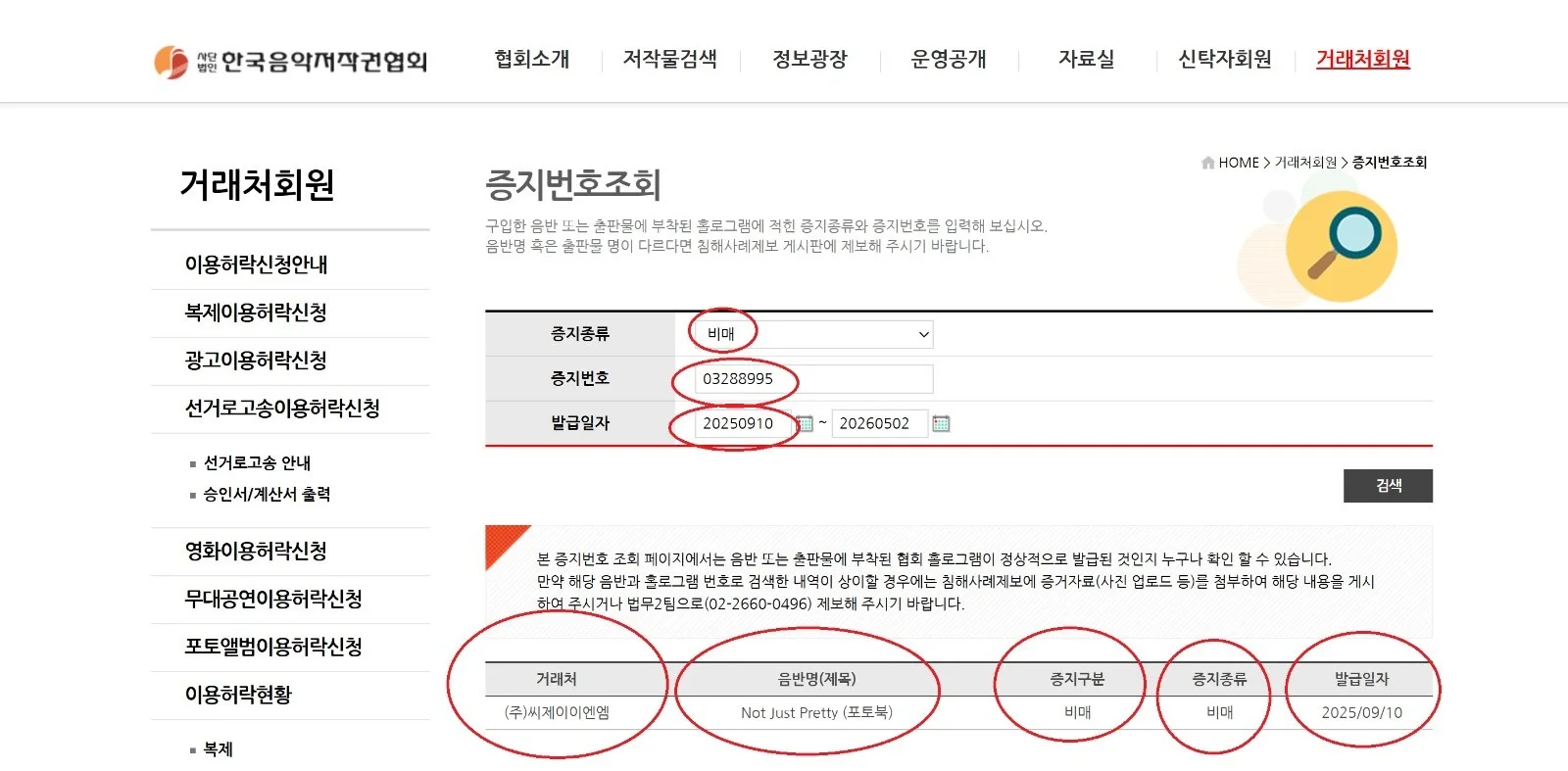Open the 자료실 menu

coord(1086,59)
